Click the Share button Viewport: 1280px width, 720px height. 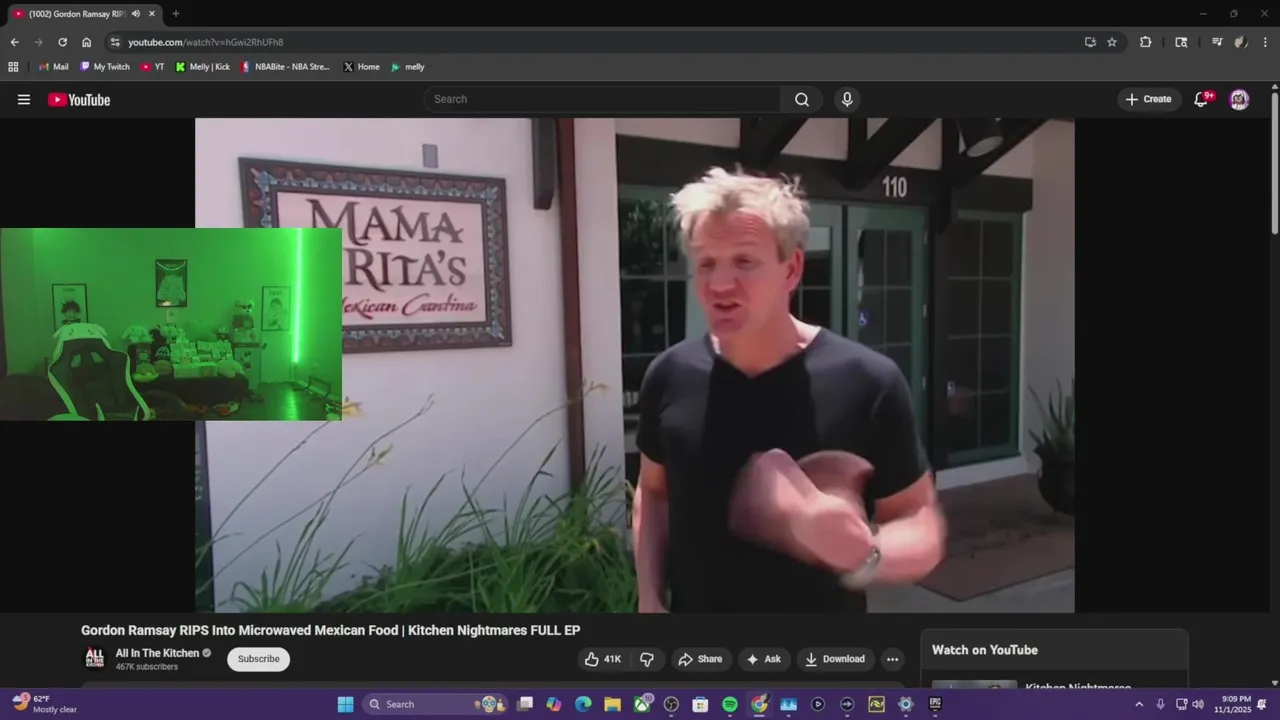click(x=699, y=659)
